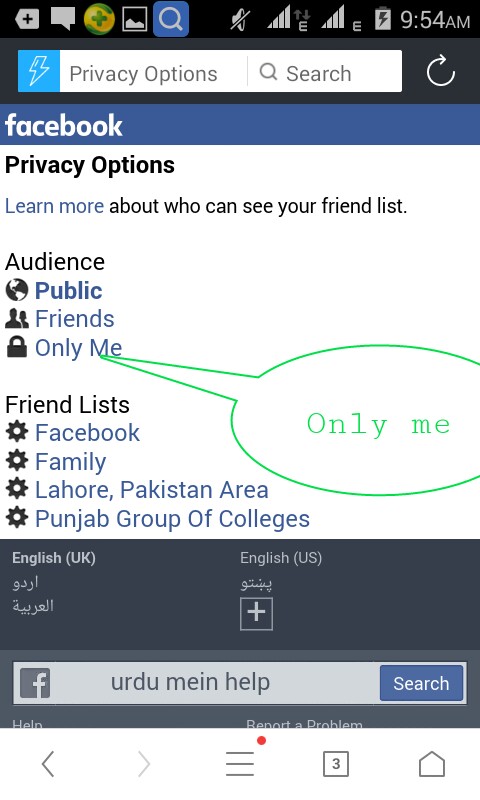Reload page with the refresh icon
The height and width of the screenshot is (800, 480).
click(440, 71)
